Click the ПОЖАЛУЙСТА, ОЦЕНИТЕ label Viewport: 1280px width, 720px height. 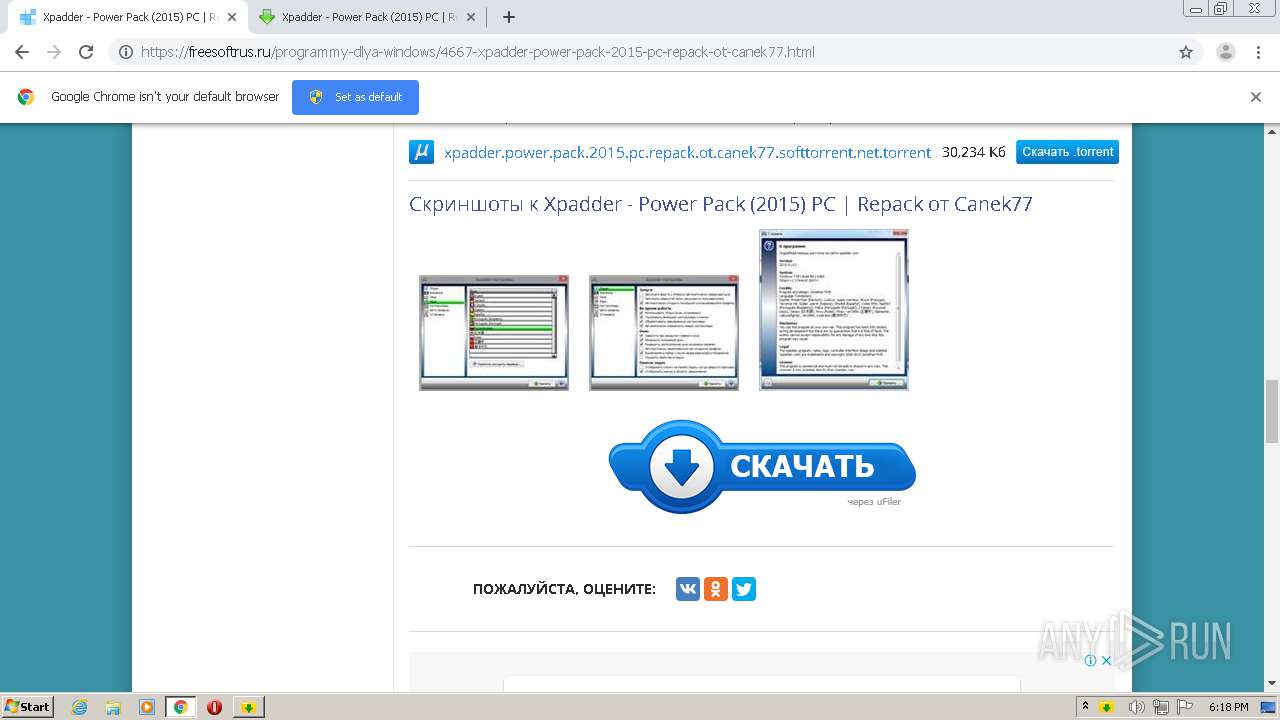564,589
